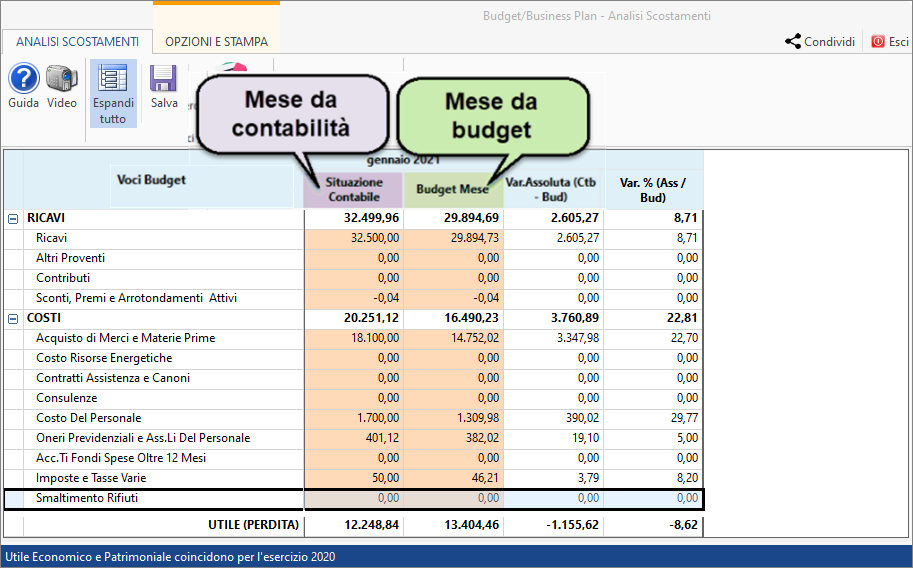
Task: Click the status bar message about esercizio 2020
Action: tap(171, 557)
